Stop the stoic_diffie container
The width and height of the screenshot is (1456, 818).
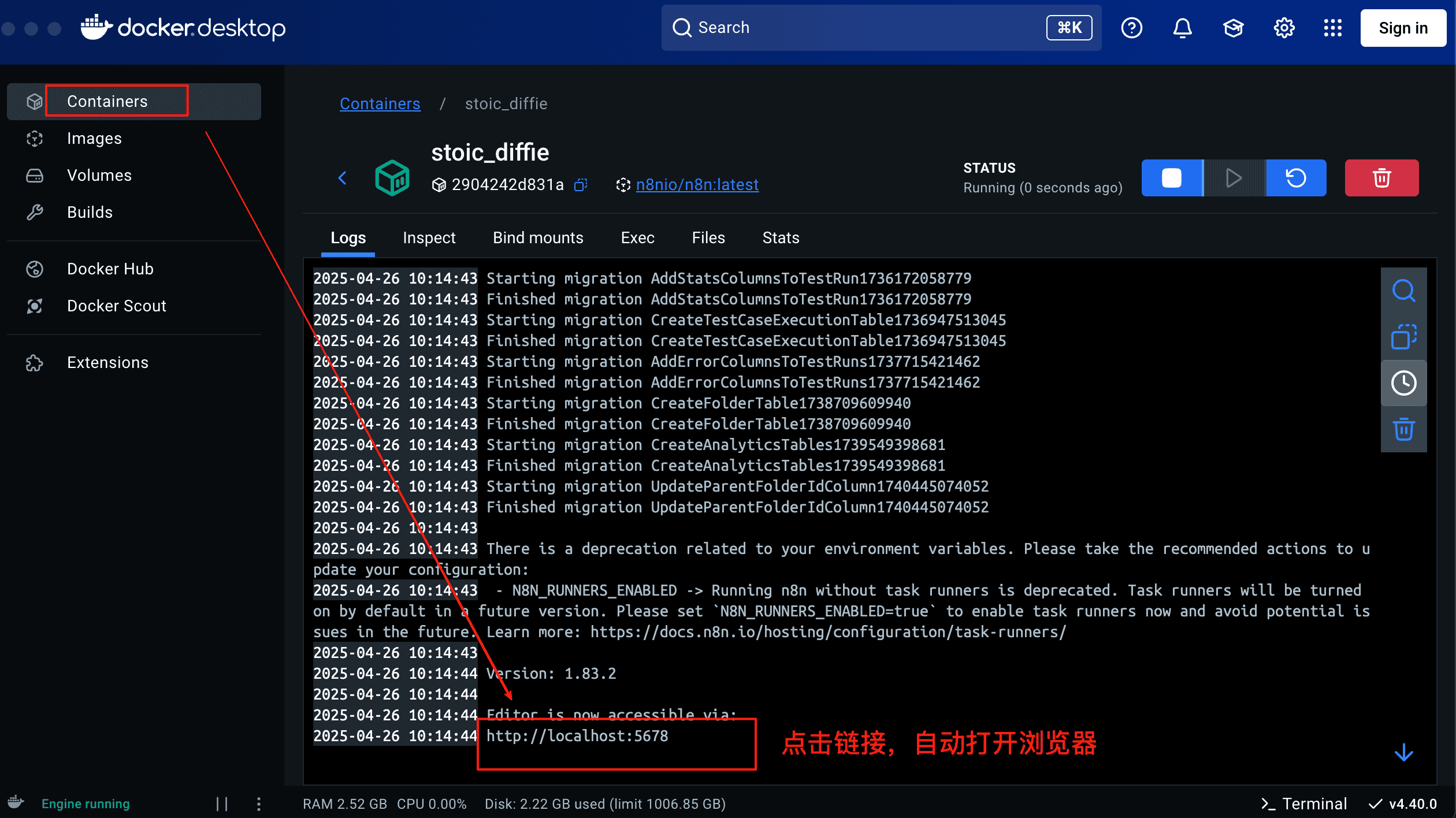(x=1172, y=178)
